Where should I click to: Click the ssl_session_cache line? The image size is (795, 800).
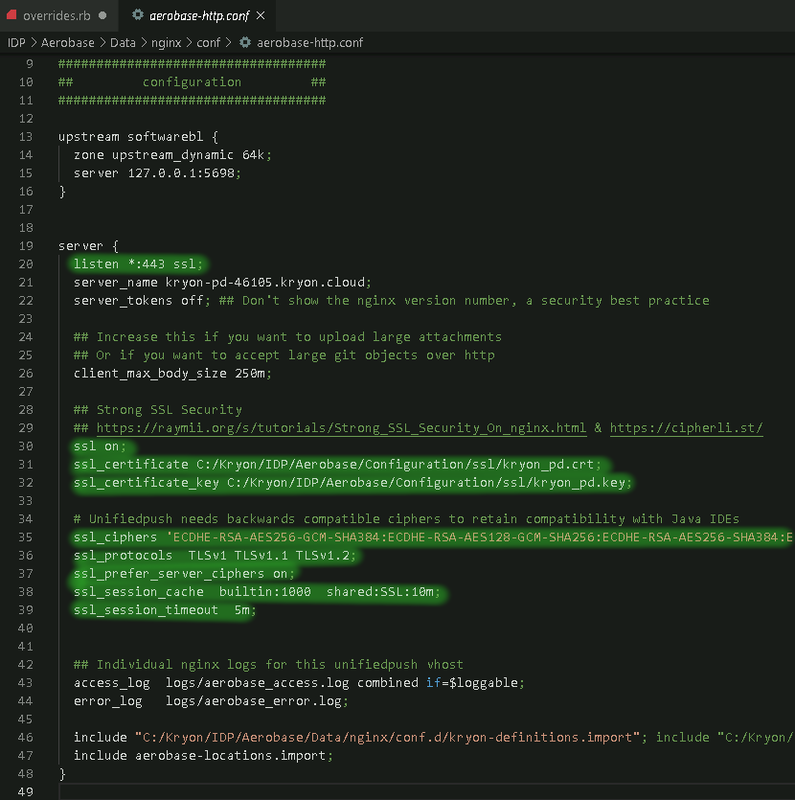point(257,592)
